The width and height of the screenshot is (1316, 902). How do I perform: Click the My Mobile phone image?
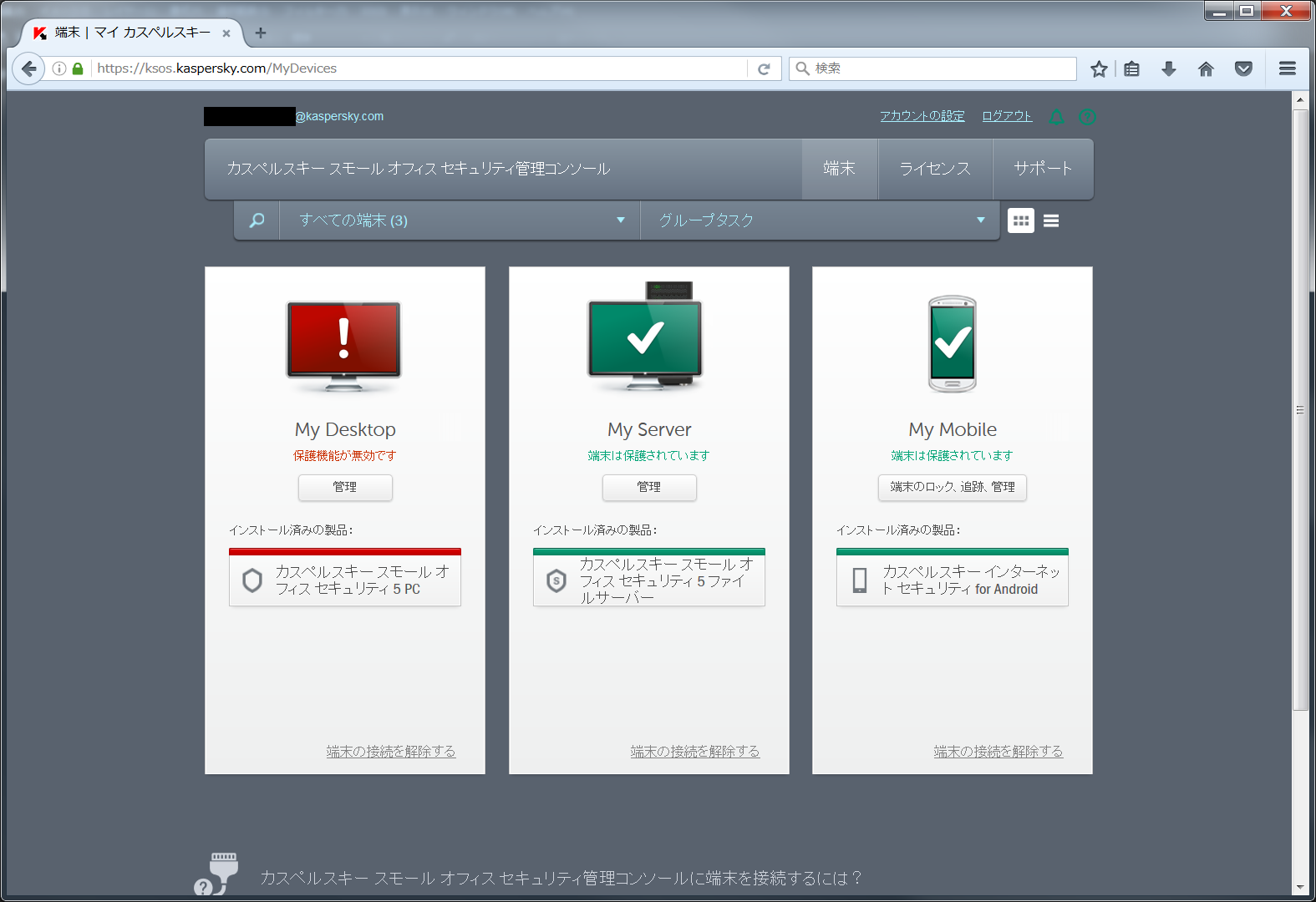(953, 343)
